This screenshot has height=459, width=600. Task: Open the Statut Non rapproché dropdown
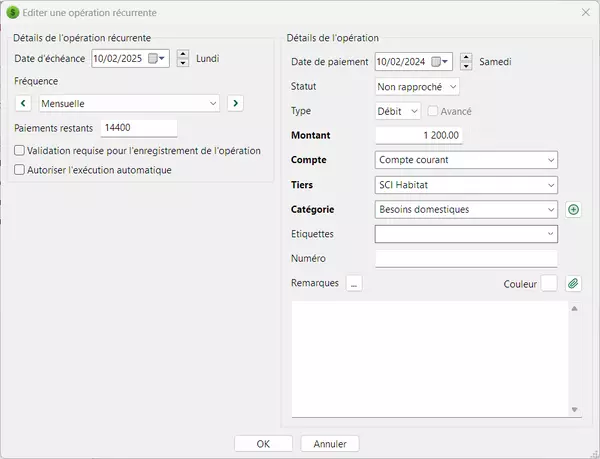click(451, 87)
